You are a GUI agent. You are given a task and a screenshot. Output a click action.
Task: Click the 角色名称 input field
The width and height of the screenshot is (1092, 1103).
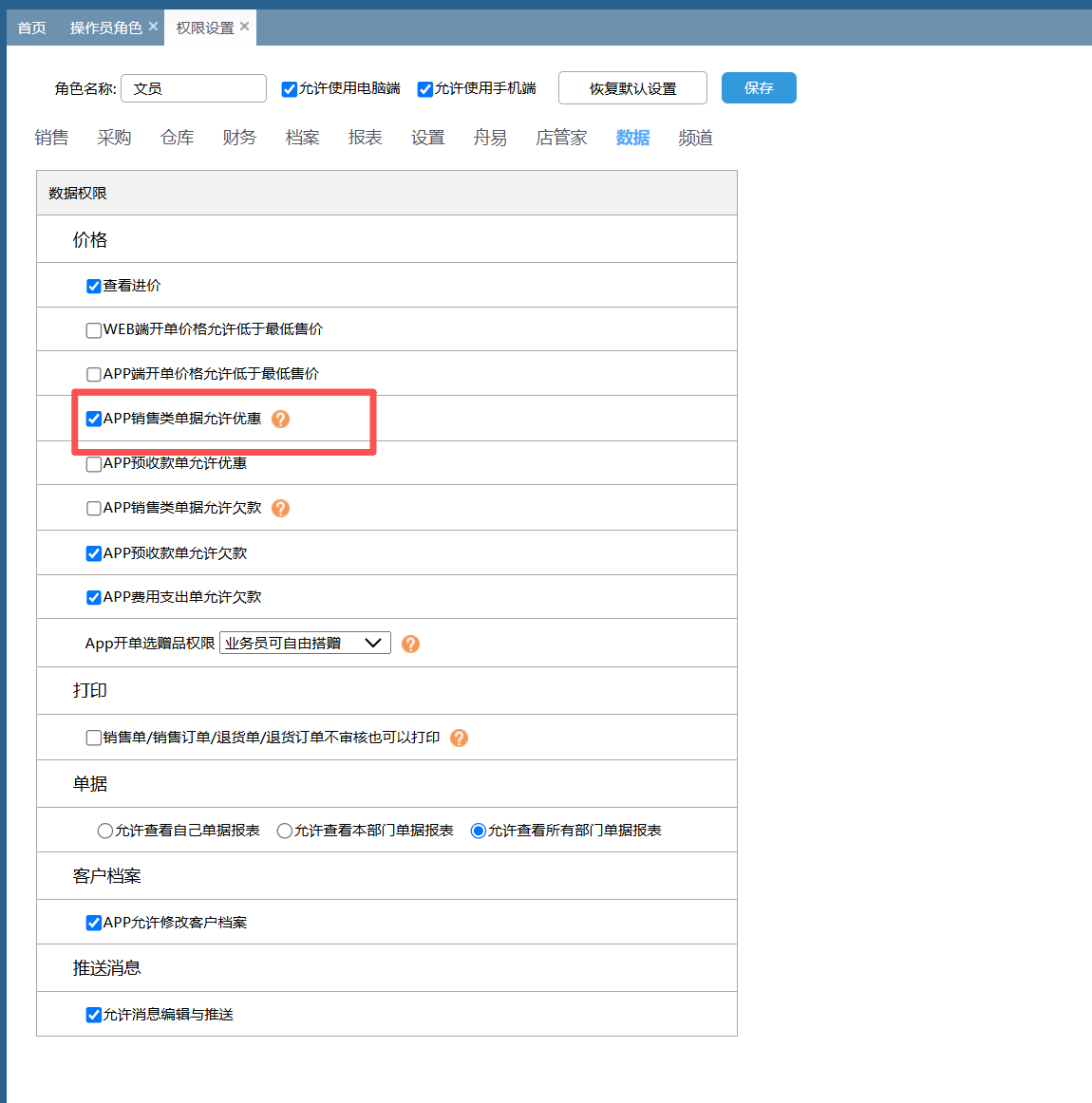194,88
